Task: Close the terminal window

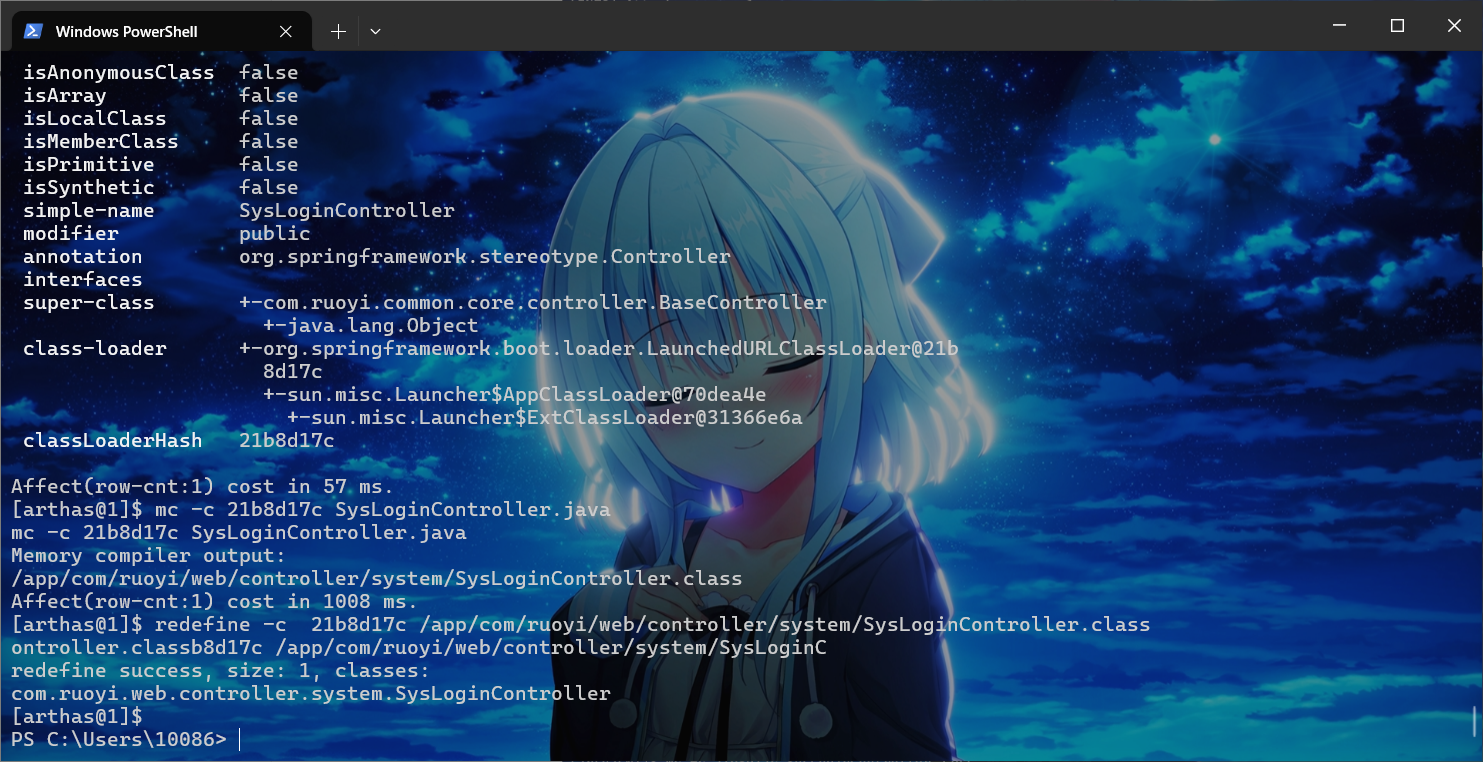Action: 1455,26
